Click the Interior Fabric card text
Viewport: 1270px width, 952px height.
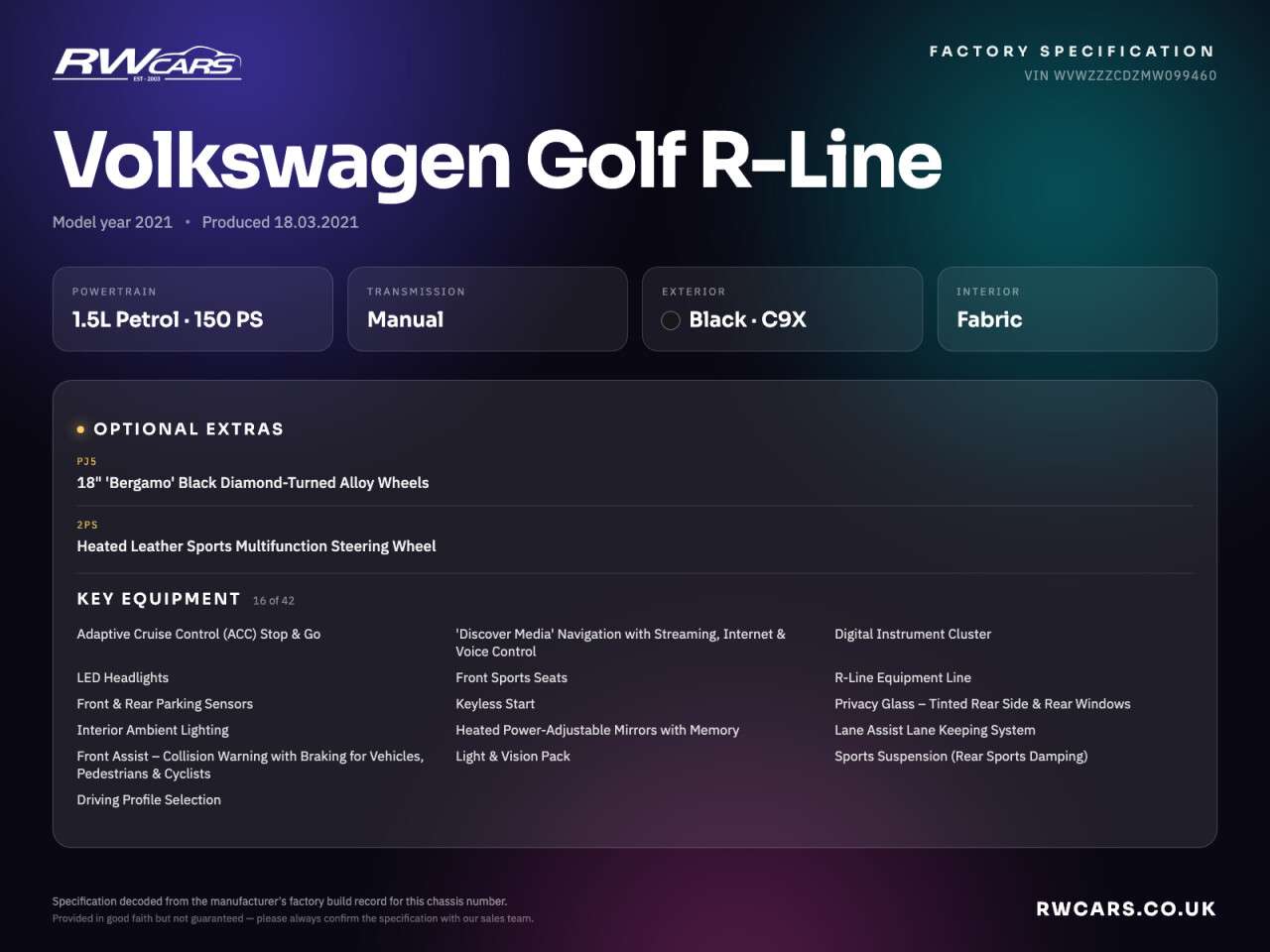[989, 319]
